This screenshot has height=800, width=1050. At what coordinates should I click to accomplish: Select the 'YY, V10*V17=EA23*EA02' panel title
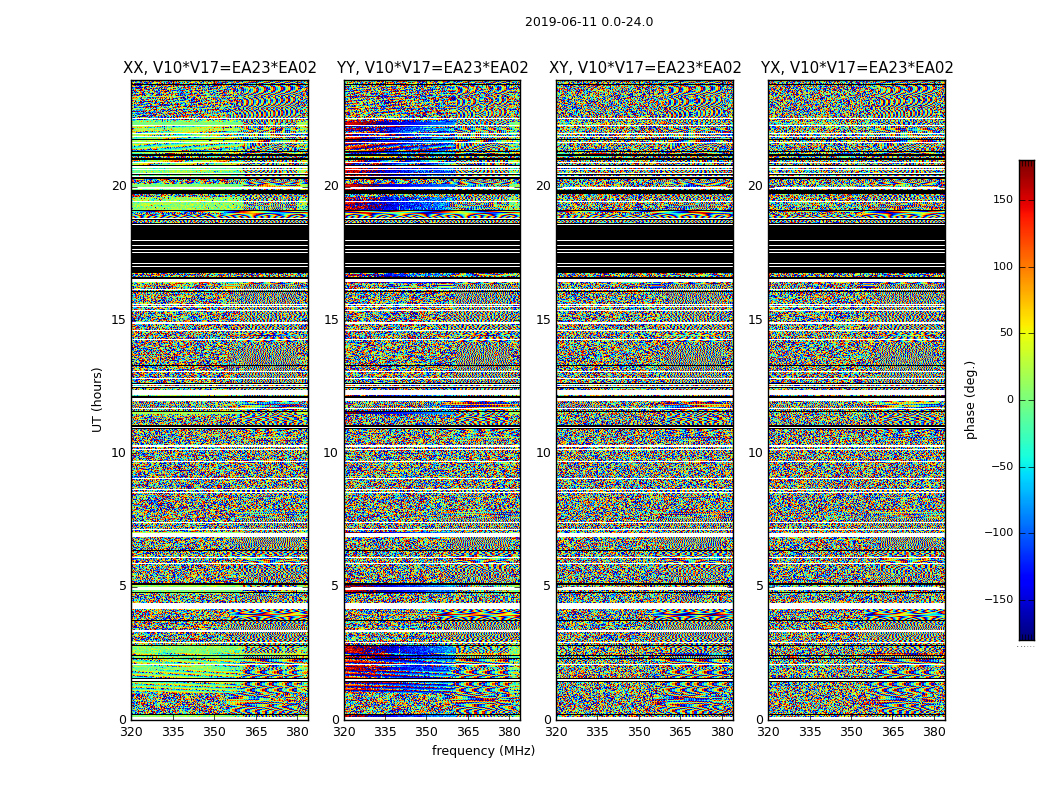pyautogui.click(x=433, y=68)
